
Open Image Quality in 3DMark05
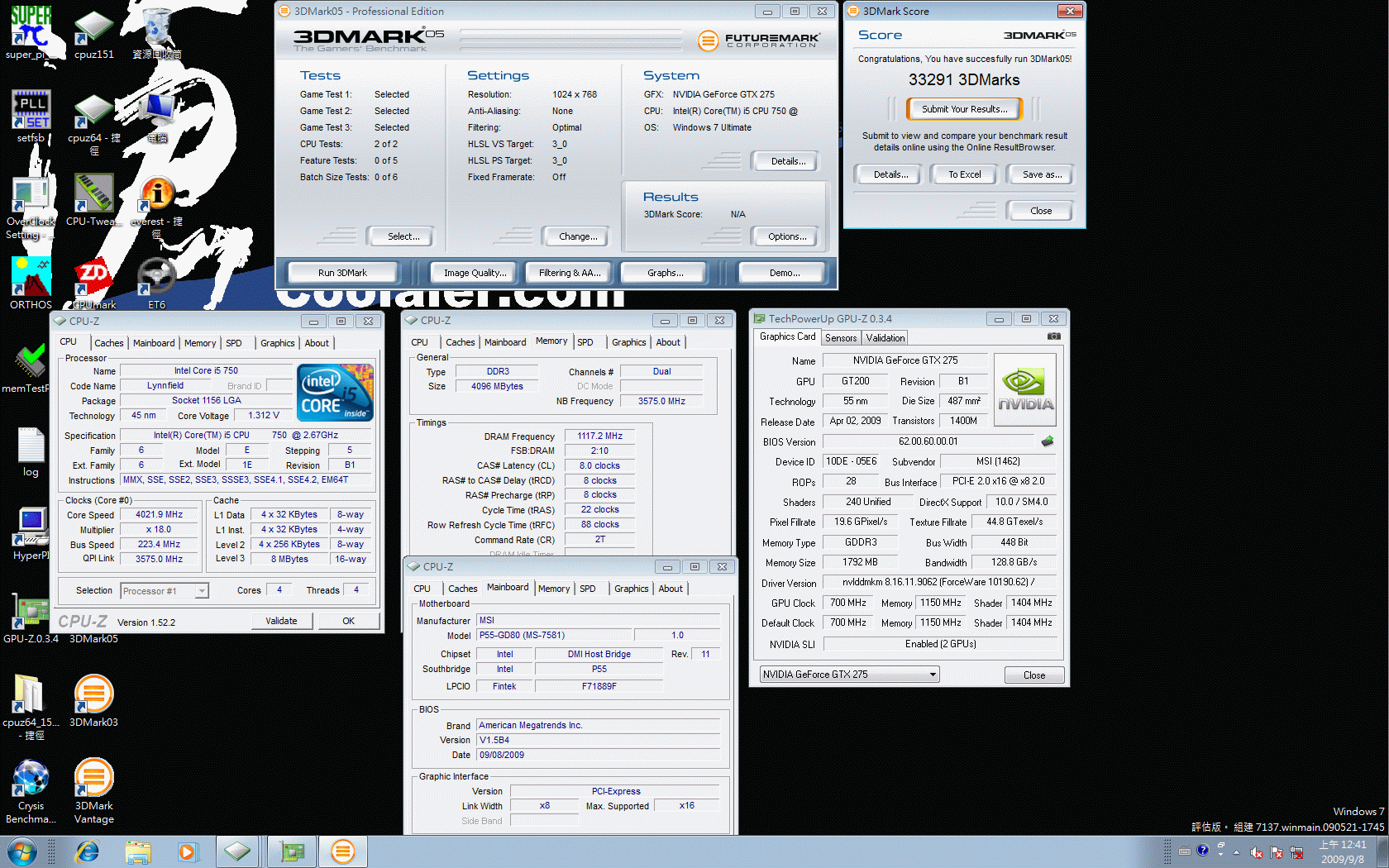click(x=475, y=273)
